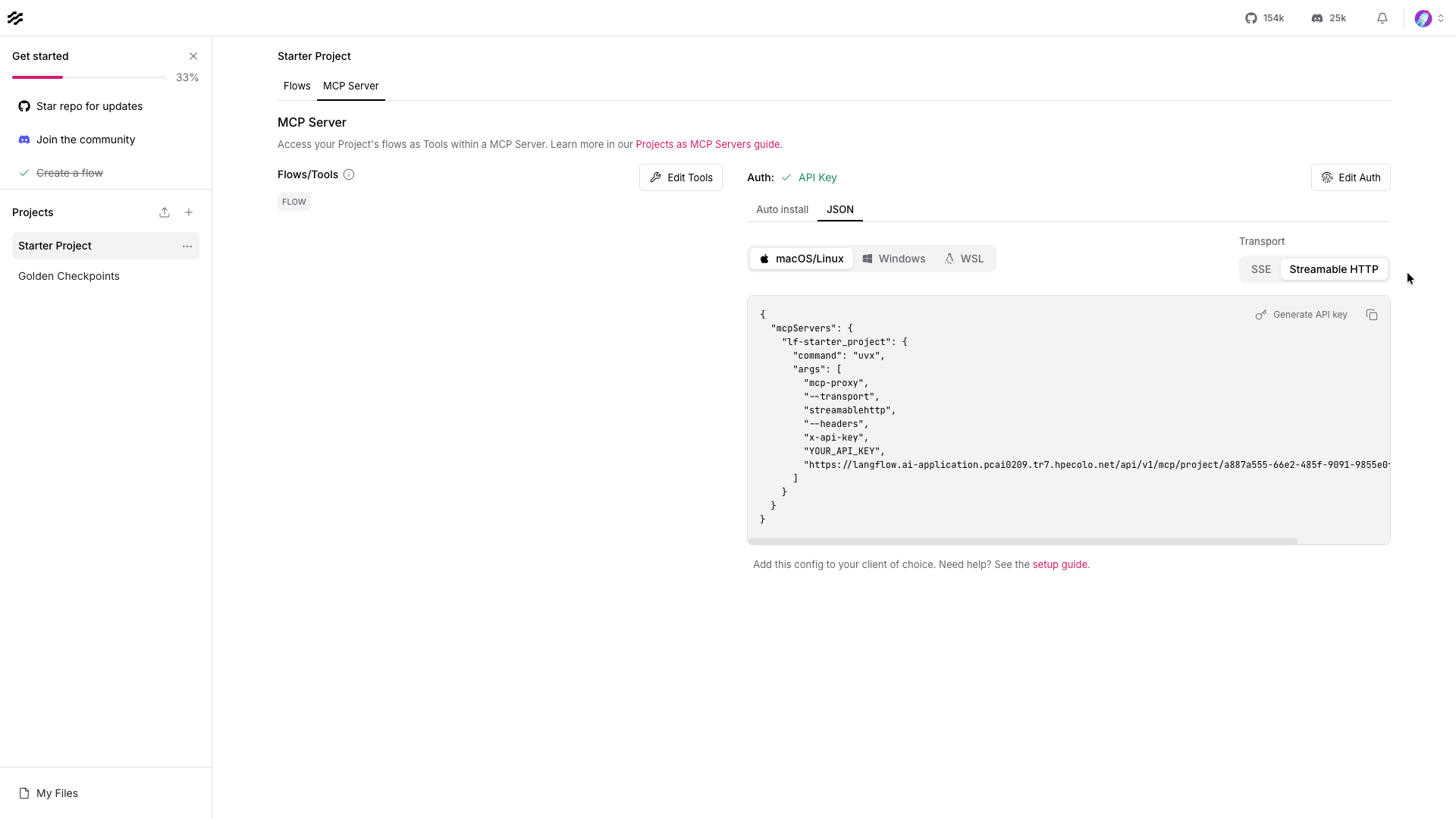This screenshot has height=819, width=1456.
Task: Upload a project using the upload icon
Action: pyautogui.click(x=165, y=212)
